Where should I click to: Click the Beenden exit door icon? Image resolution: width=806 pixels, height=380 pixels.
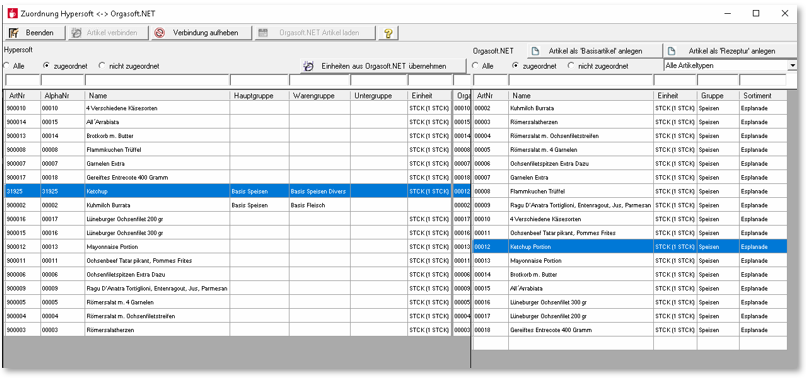(x=14, y=33)
